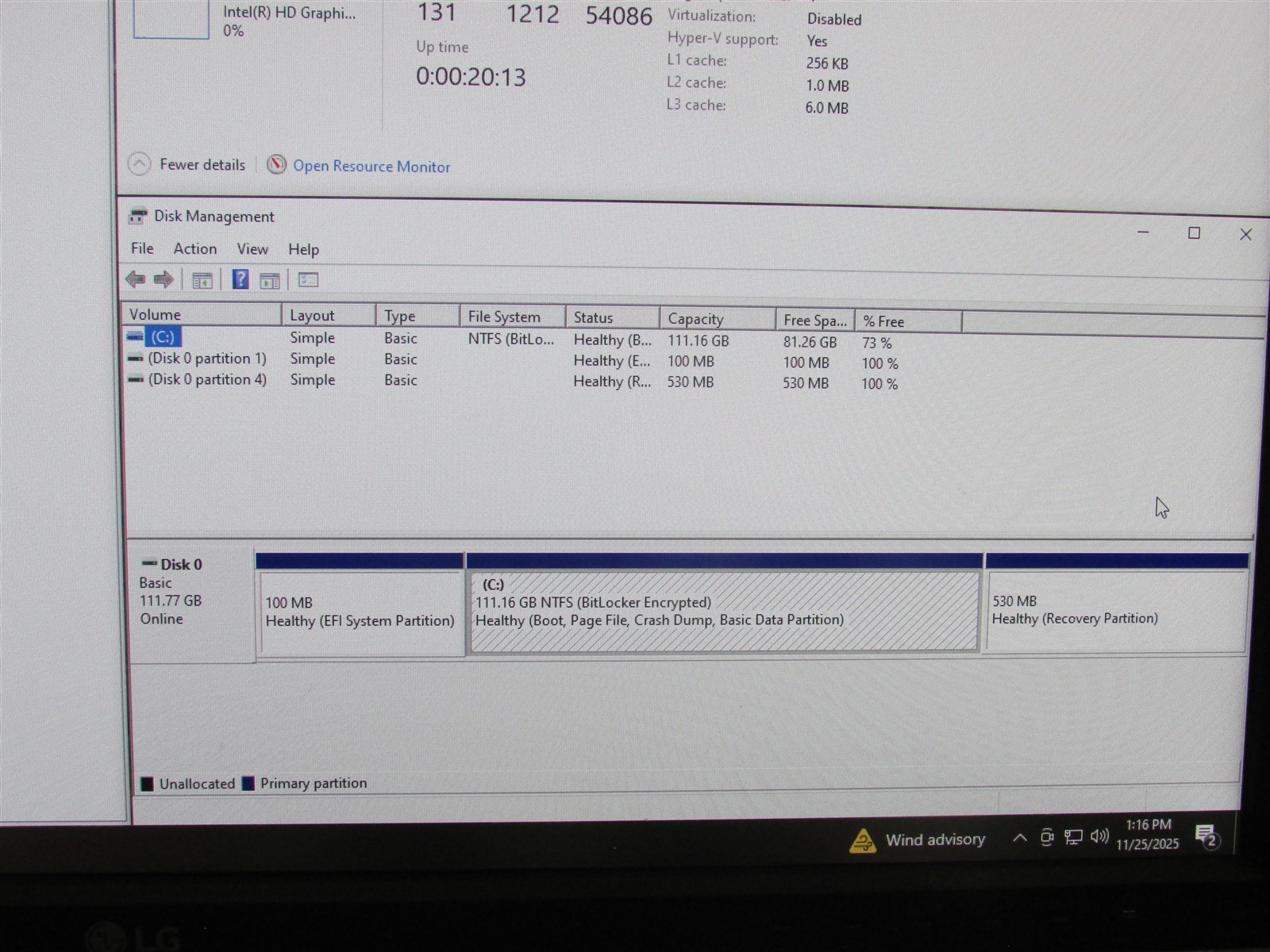Sort by the Layout column header
Viewport: 1270px width, 952px height.
click(x=329, y=316)
